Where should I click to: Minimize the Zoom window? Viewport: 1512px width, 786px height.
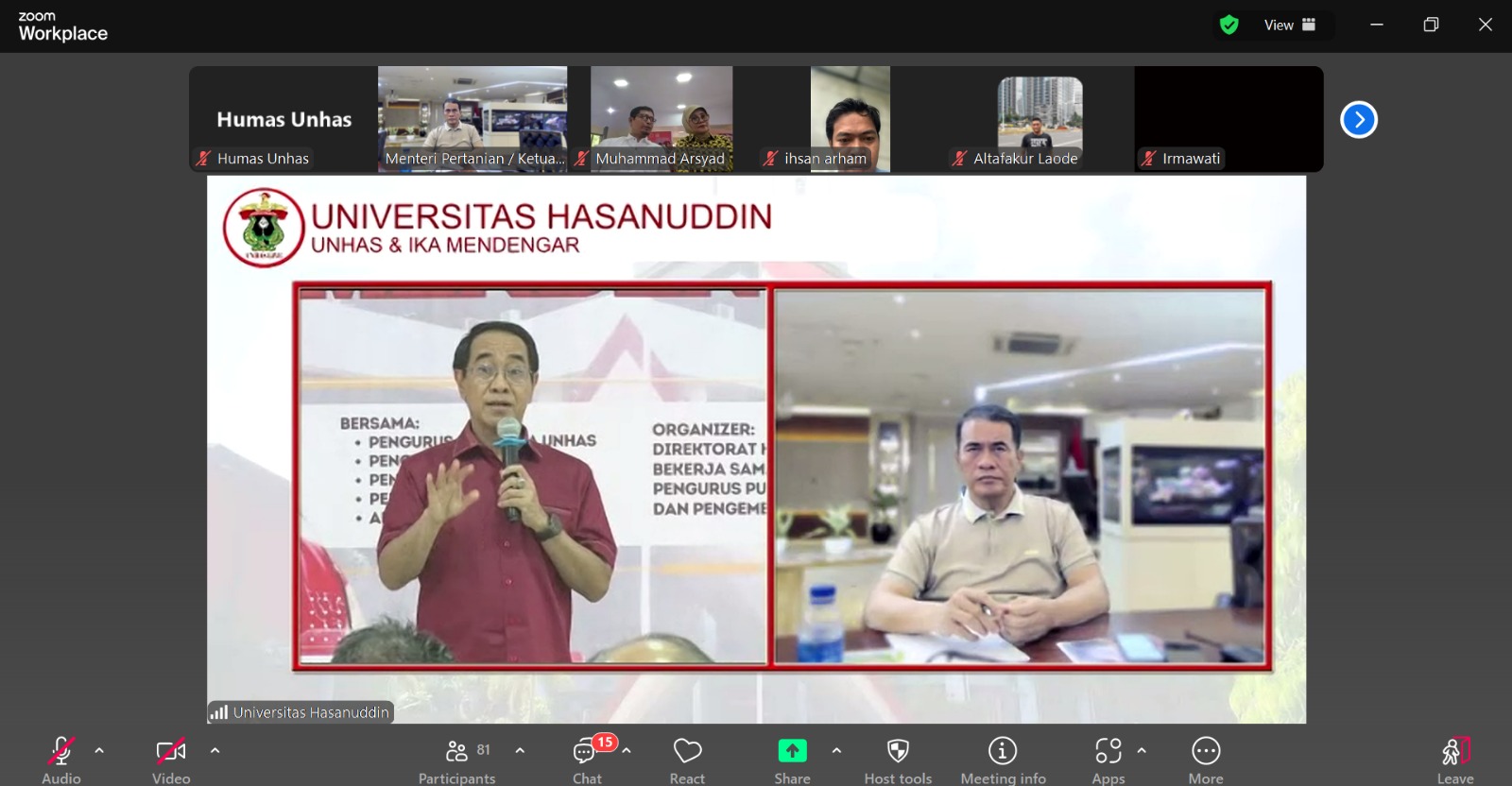(1377, 25)
